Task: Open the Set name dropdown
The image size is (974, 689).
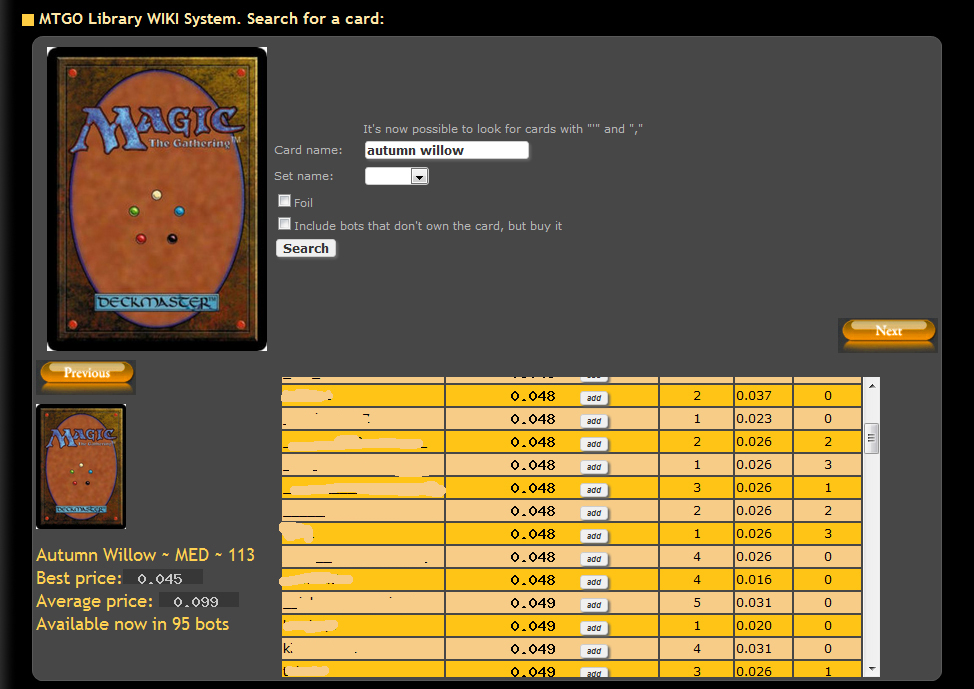Action: (419, 177)
